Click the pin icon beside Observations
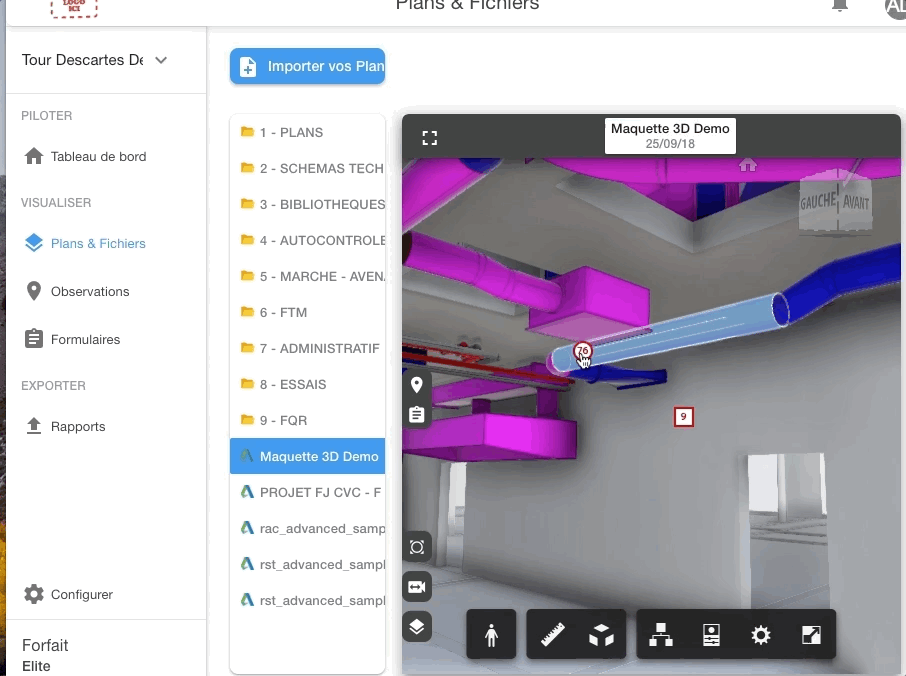Screen dimensions: 906x676 34,291
